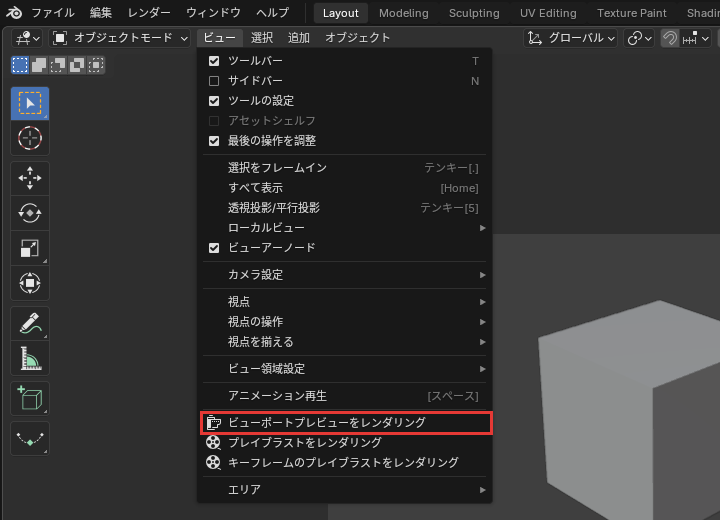Activate the Scale tool
720x520 pixels.
coord(30,248)
